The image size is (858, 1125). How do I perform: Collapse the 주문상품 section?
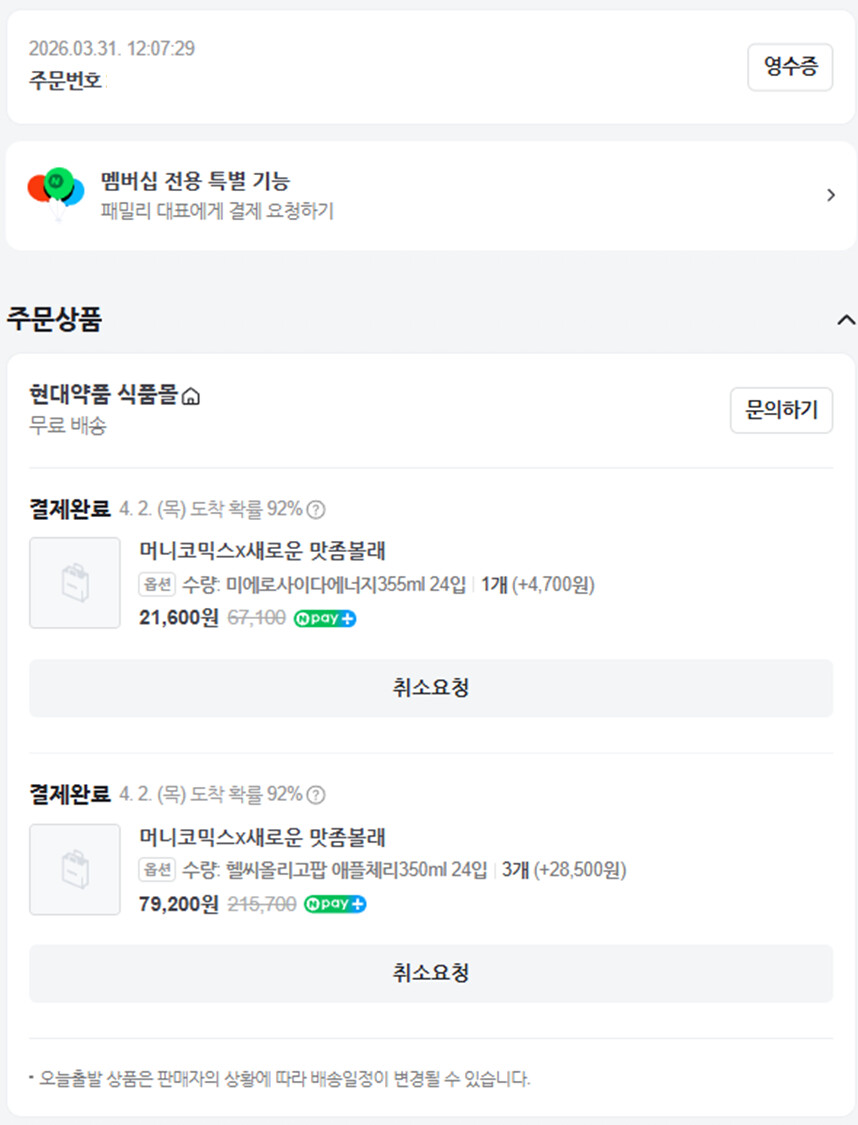click(x=845, y=320)
